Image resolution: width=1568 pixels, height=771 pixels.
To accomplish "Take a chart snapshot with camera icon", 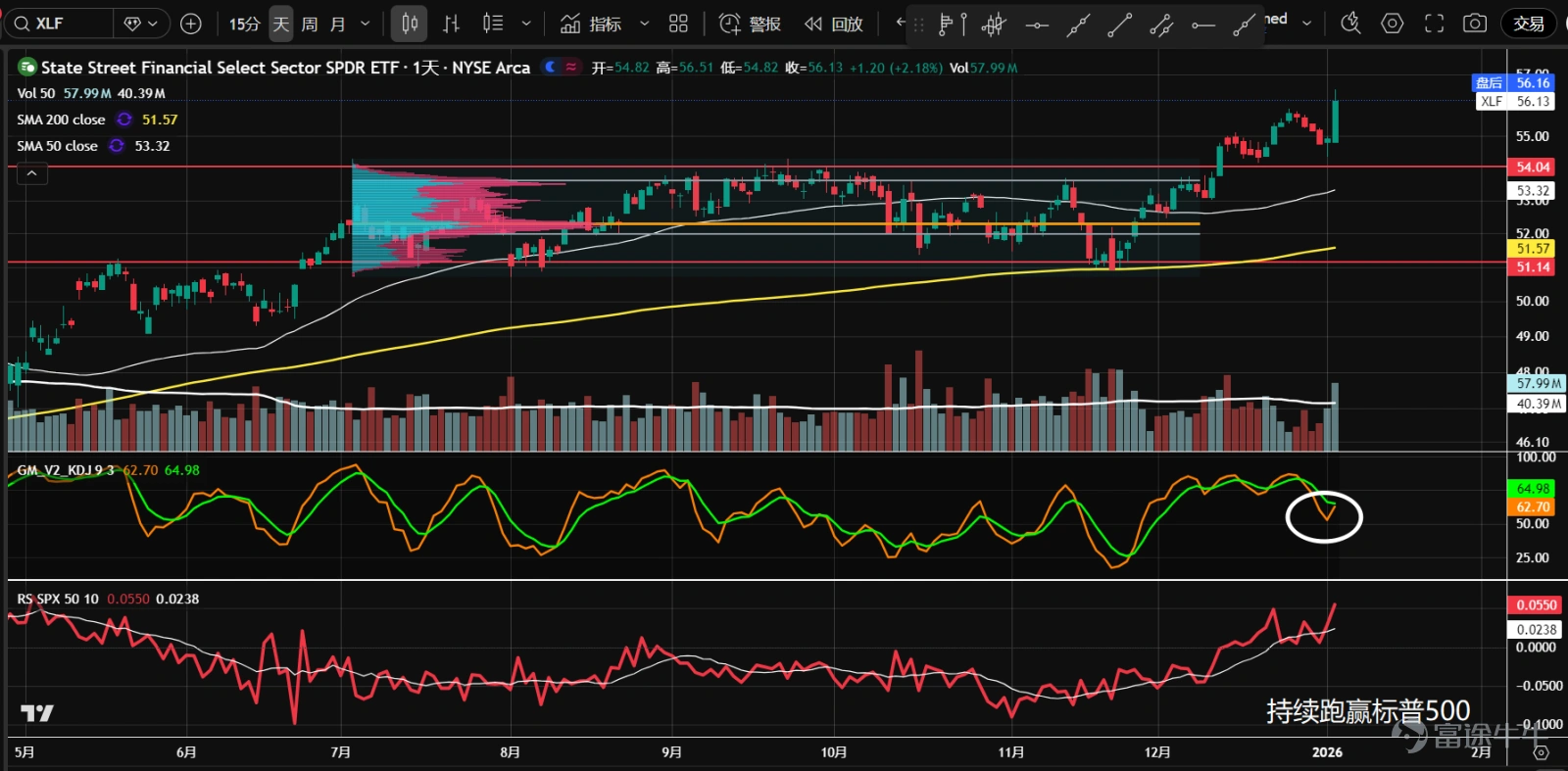I will [x=1475, y=24].
